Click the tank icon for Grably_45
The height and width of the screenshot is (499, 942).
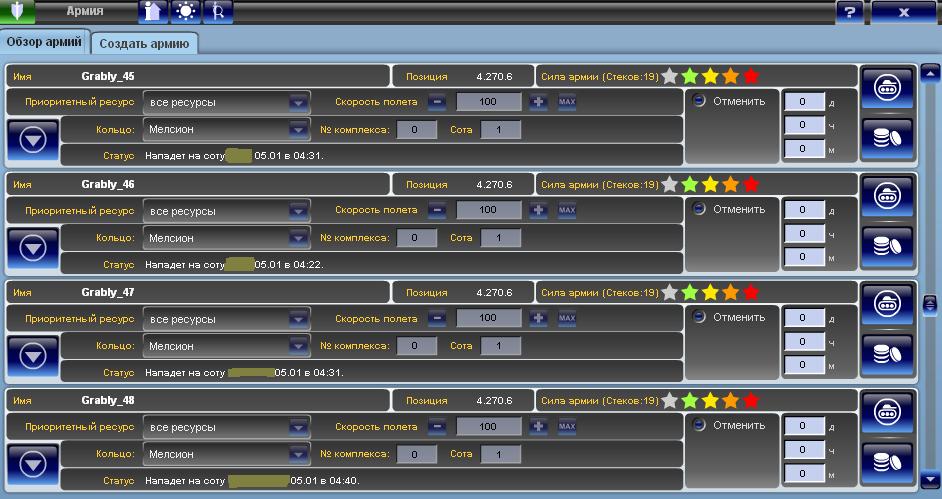pyautogui.click(x=887, y=87)
